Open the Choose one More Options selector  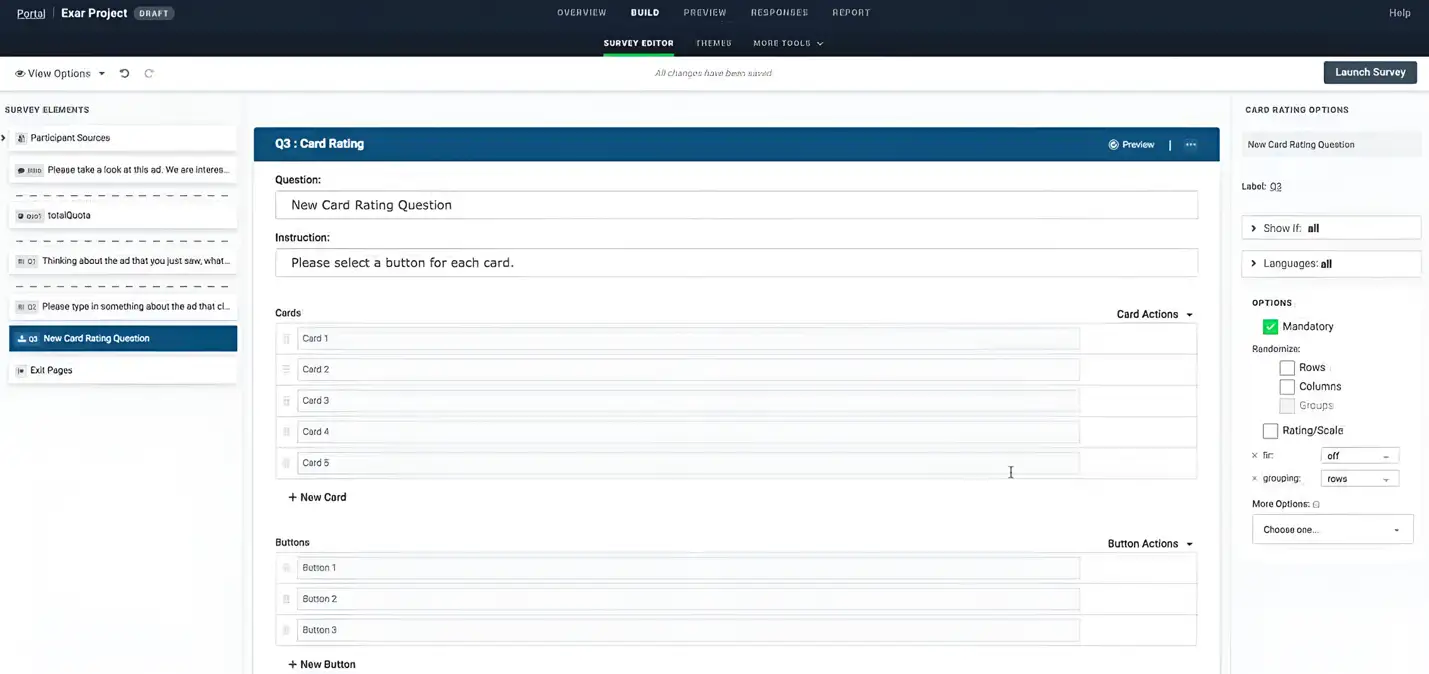pyautogui.click(x=1332, y=529)
